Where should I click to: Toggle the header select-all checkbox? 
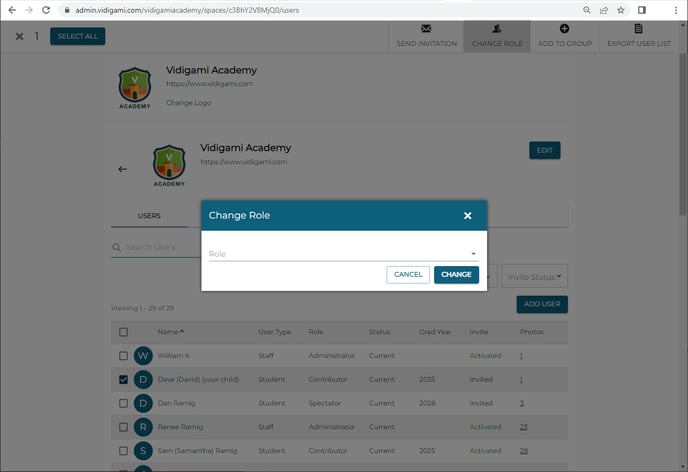pyautogui.click(x=123, y=332)
